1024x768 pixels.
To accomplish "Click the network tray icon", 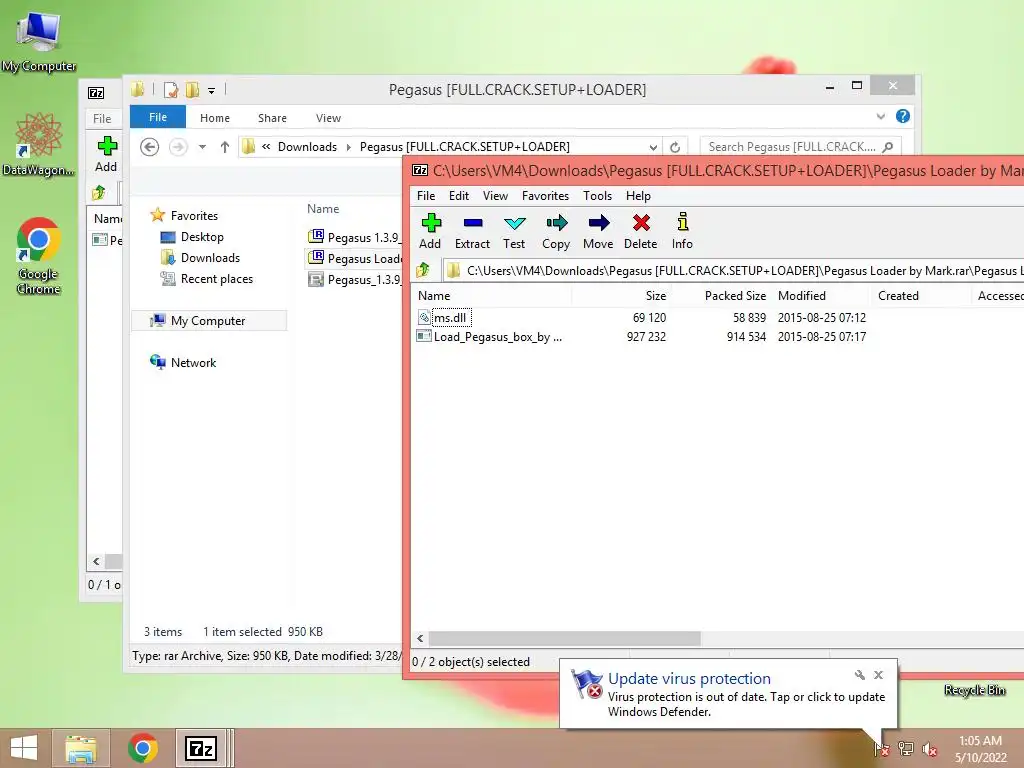I will (906, 749).
